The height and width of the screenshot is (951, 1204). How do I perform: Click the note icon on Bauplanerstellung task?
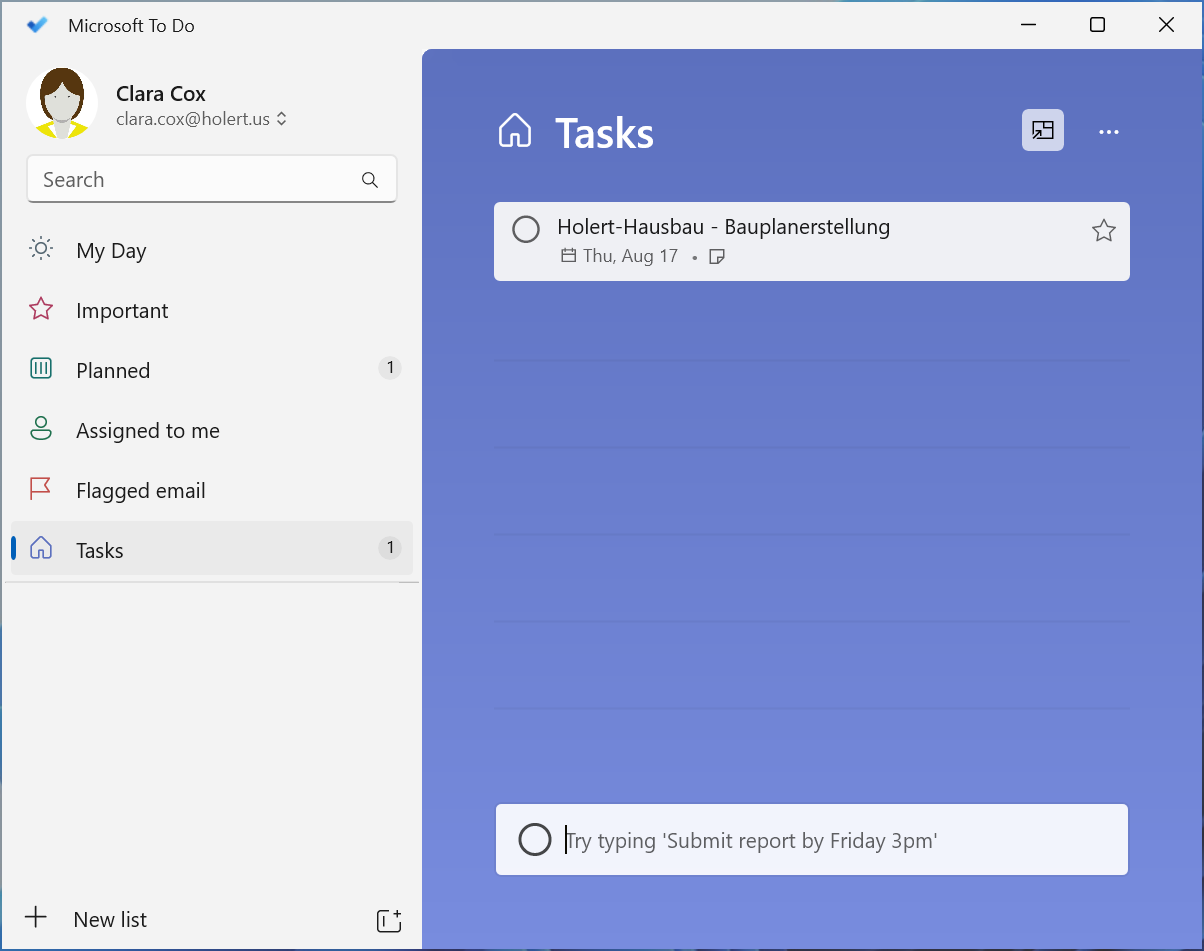716,257
